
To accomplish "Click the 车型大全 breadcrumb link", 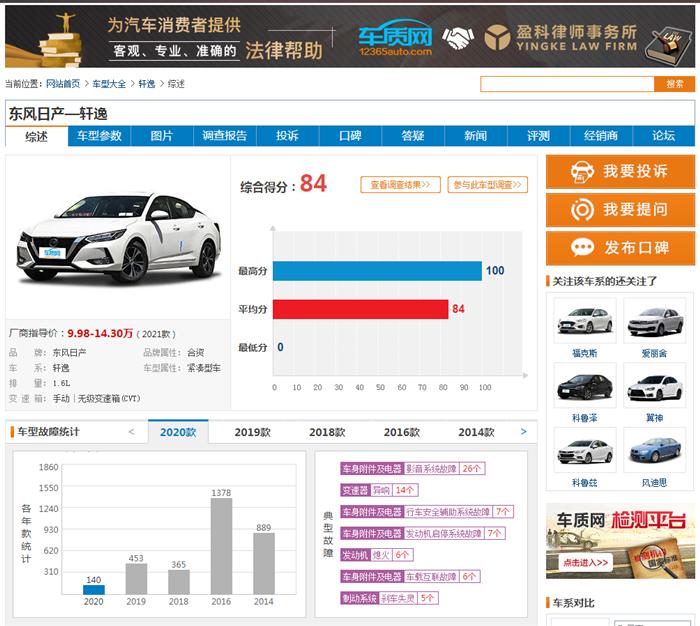I will (x=109, y=84).
